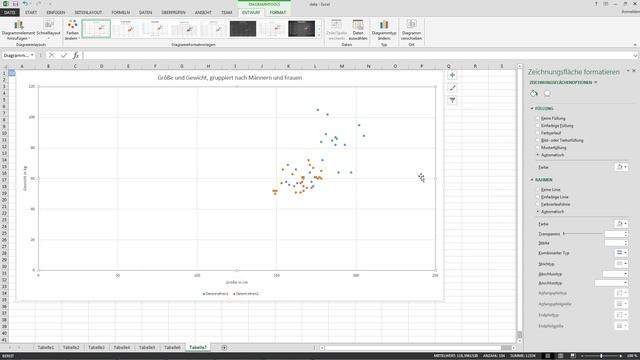Switch to sheet Tabelle1
640x360 pixels.
pyautogui.click(x=46, y=347)
